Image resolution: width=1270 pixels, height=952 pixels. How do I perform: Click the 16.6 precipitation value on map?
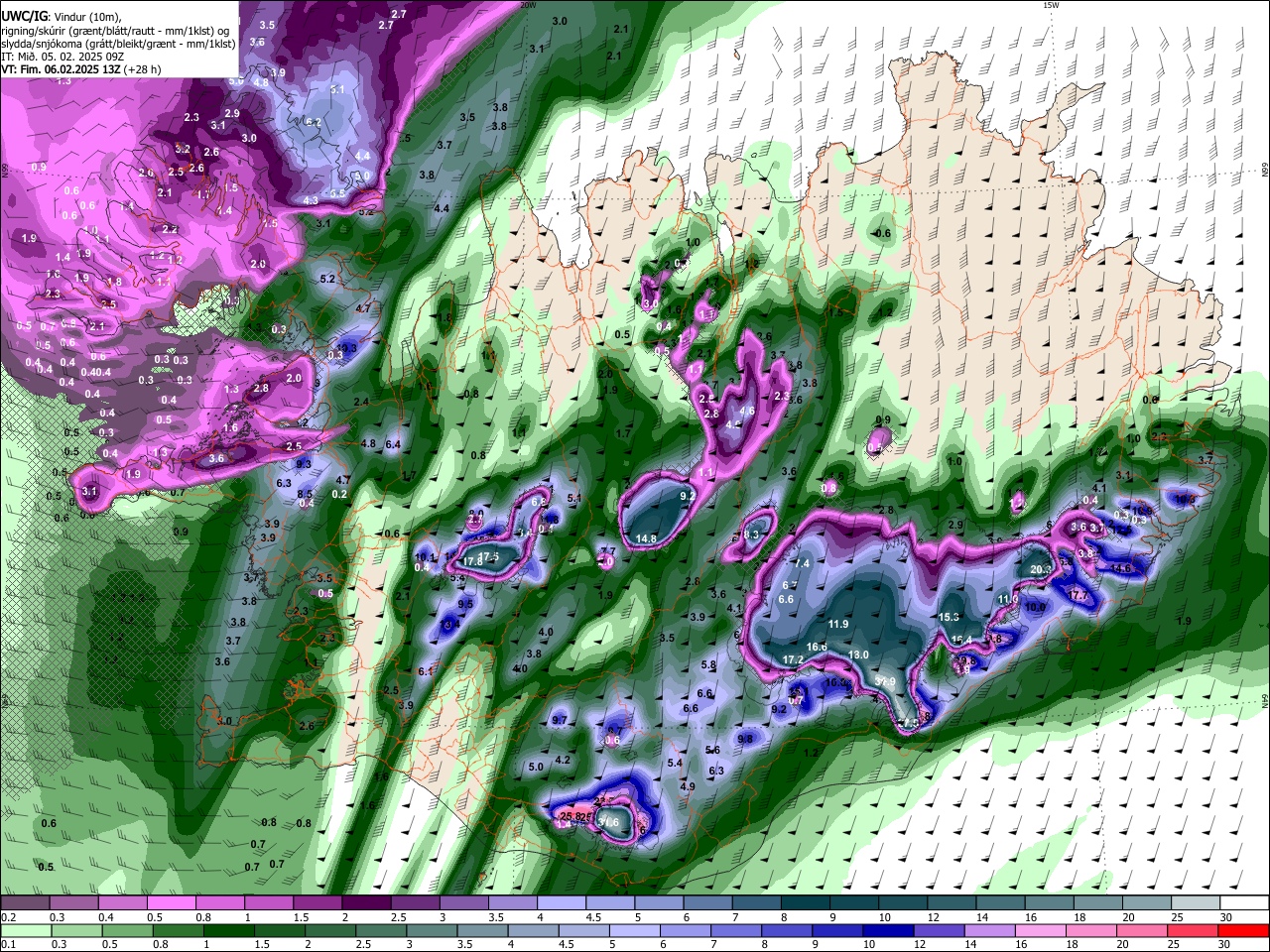817,647
